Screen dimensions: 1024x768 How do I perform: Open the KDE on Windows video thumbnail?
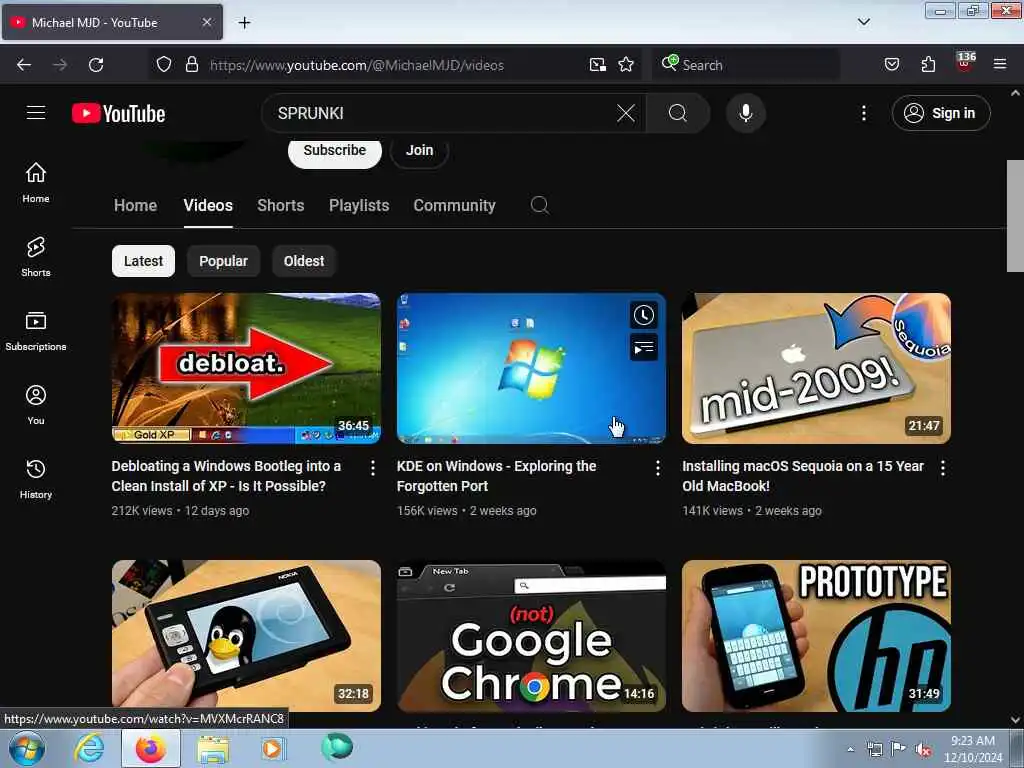pos(531,368)
